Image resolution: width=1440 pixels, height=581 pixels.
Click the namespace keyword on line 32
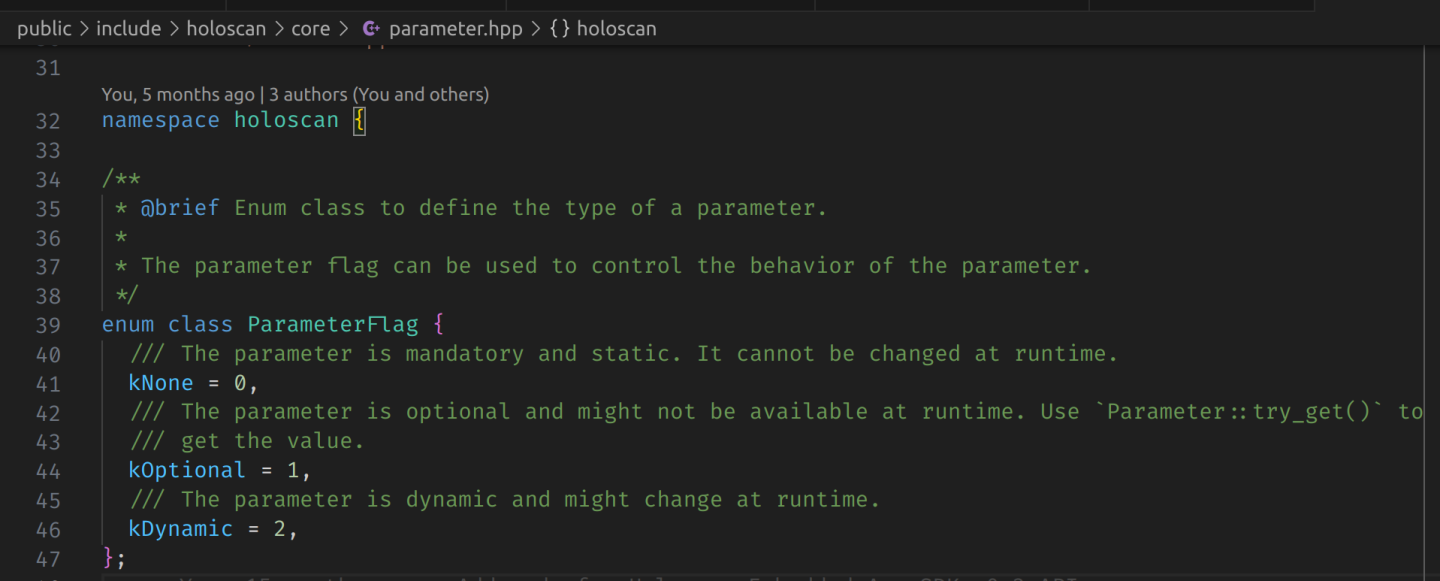[x=160, y=121]
